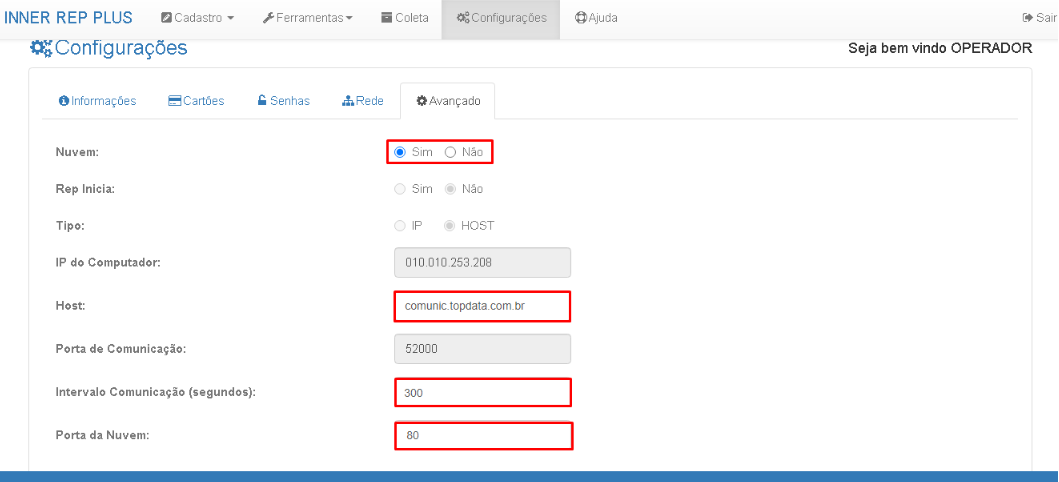Select Não for Nuvem option
1059x482 pixels.
(450, 152)
